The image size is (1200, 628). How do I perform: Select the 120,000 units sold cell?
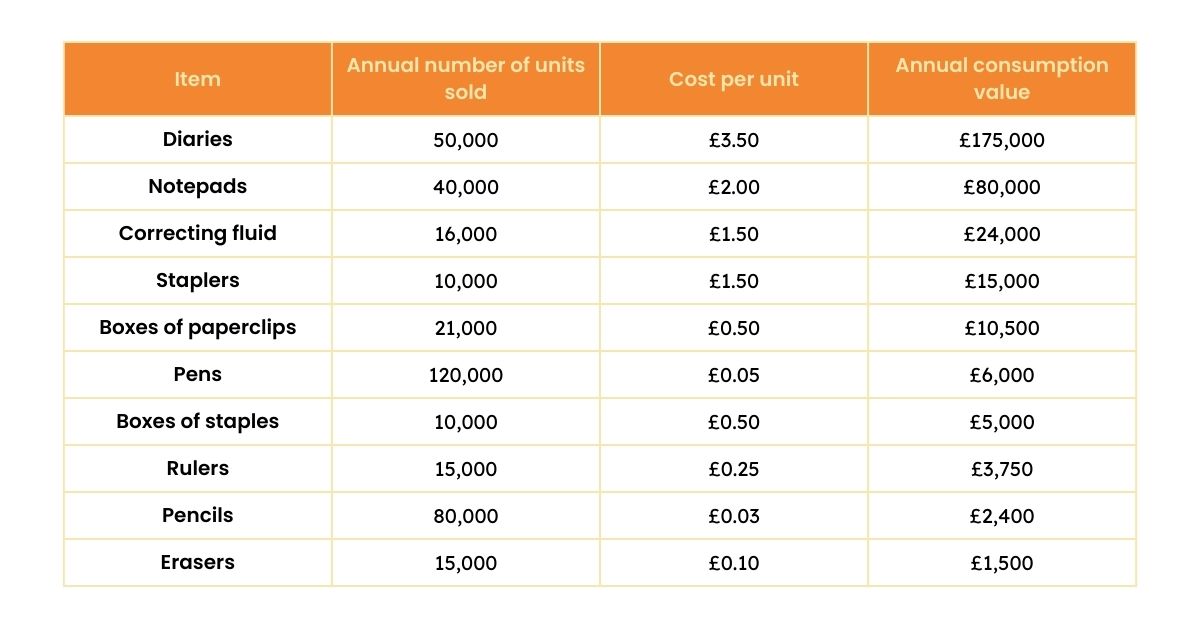pyautogui.click(x=465, y=375)
